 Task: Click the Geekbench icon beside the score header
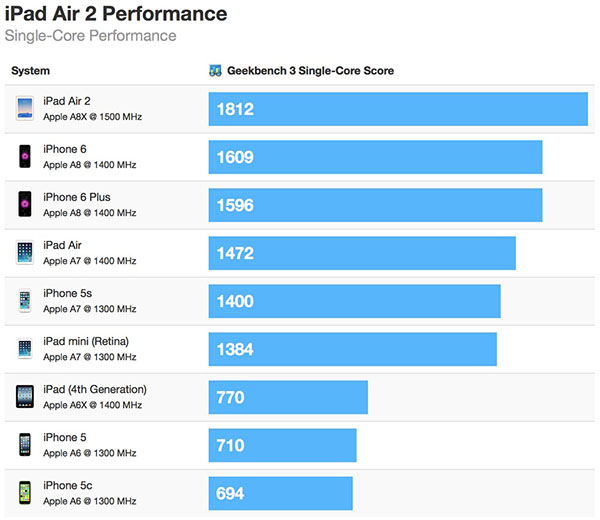[x=215, y=71]
